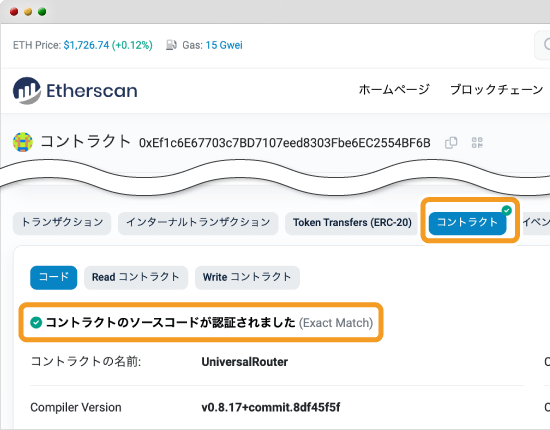Click the search field at the top right
Image resolution: width=550 pixels, height=430 pixels.
542,45
